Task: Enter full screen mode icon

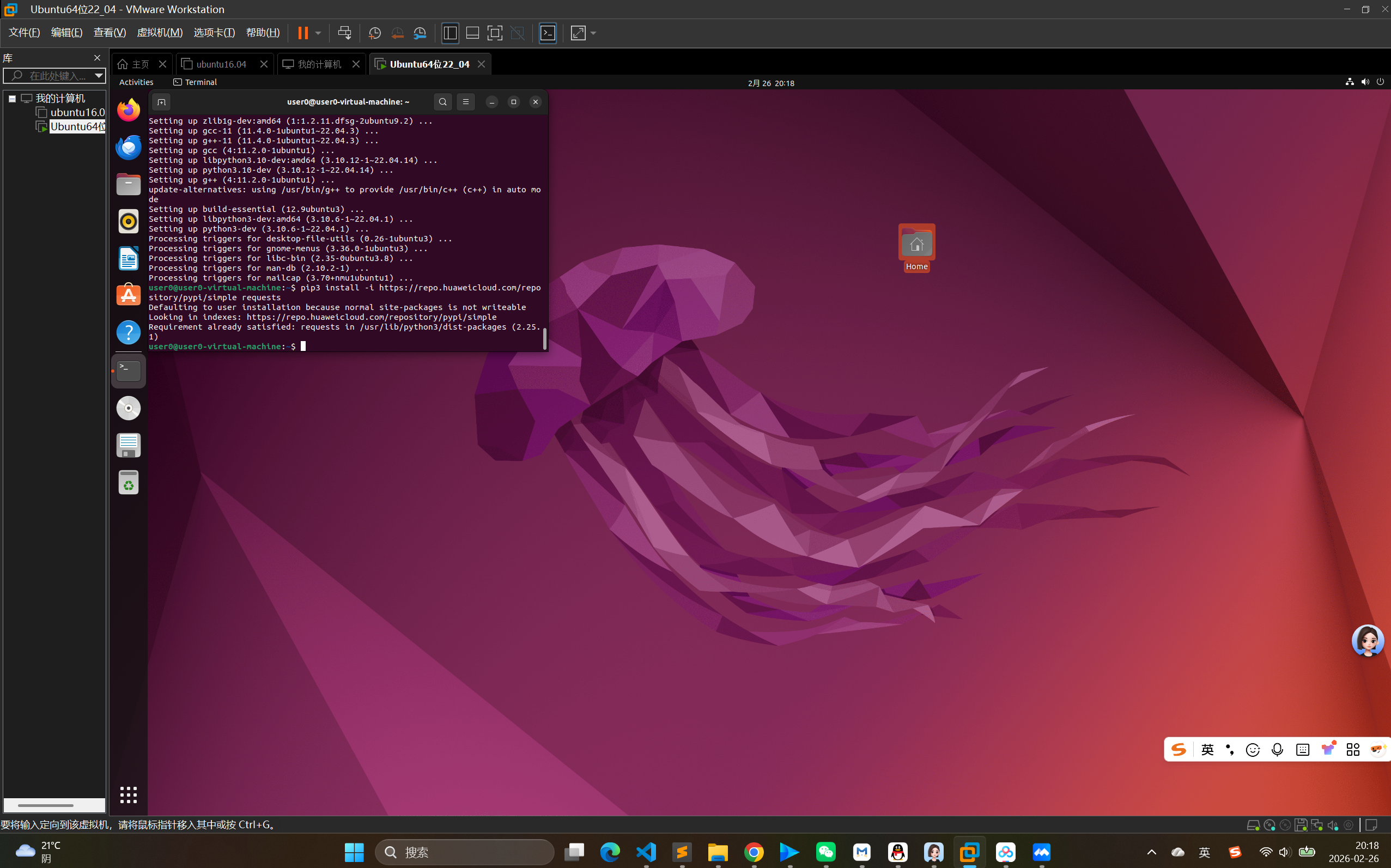Action: [494, 33]
